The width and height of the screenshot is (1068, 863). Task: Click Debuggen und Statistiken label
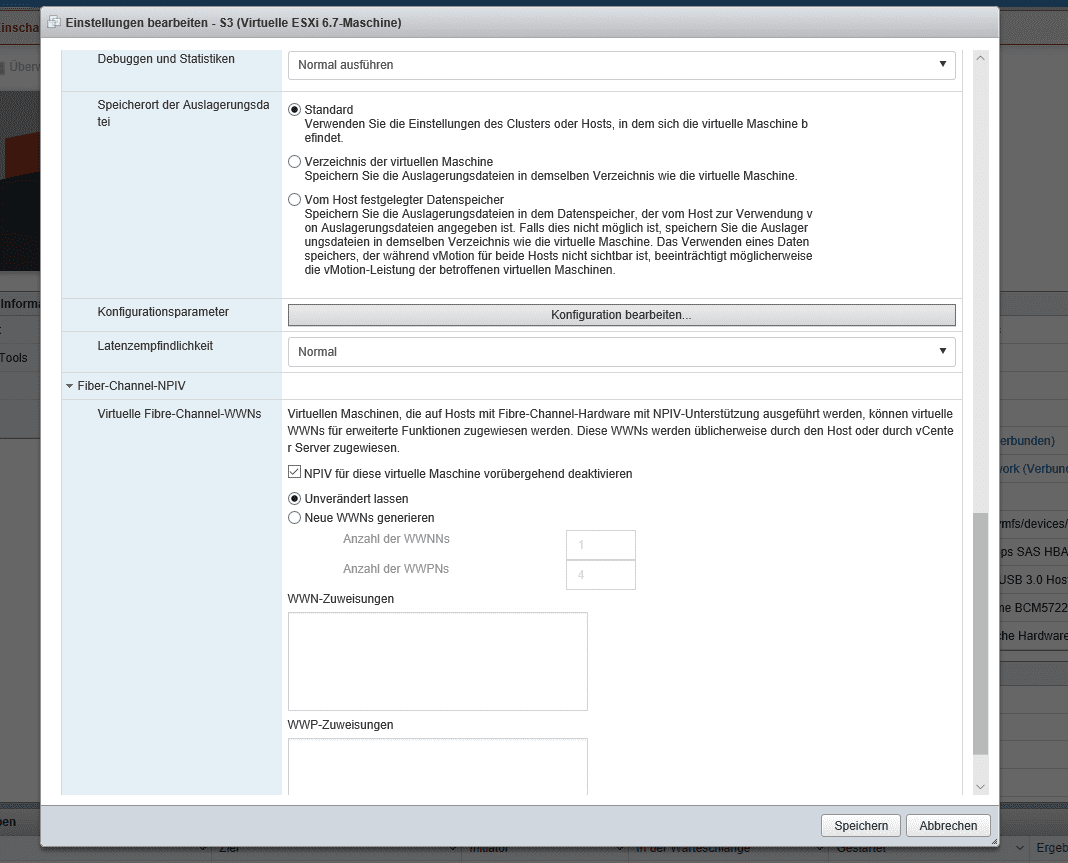166,59
